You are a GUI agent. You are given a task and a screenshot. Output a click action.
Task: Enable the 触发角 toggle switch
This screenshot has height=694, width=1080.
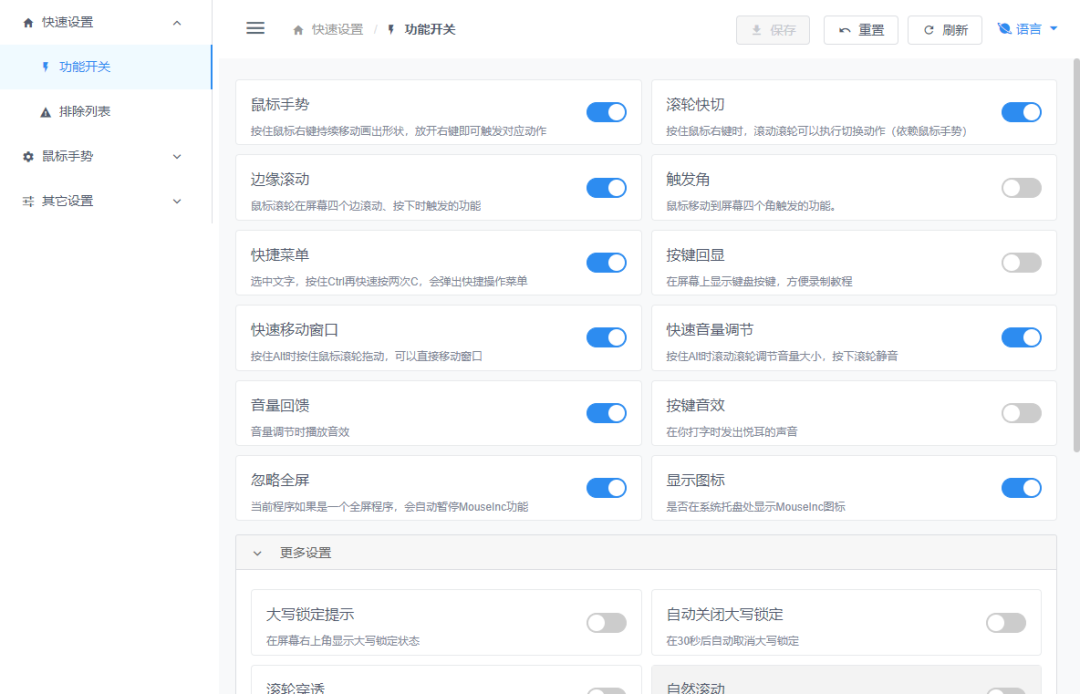coord(1021,188)
